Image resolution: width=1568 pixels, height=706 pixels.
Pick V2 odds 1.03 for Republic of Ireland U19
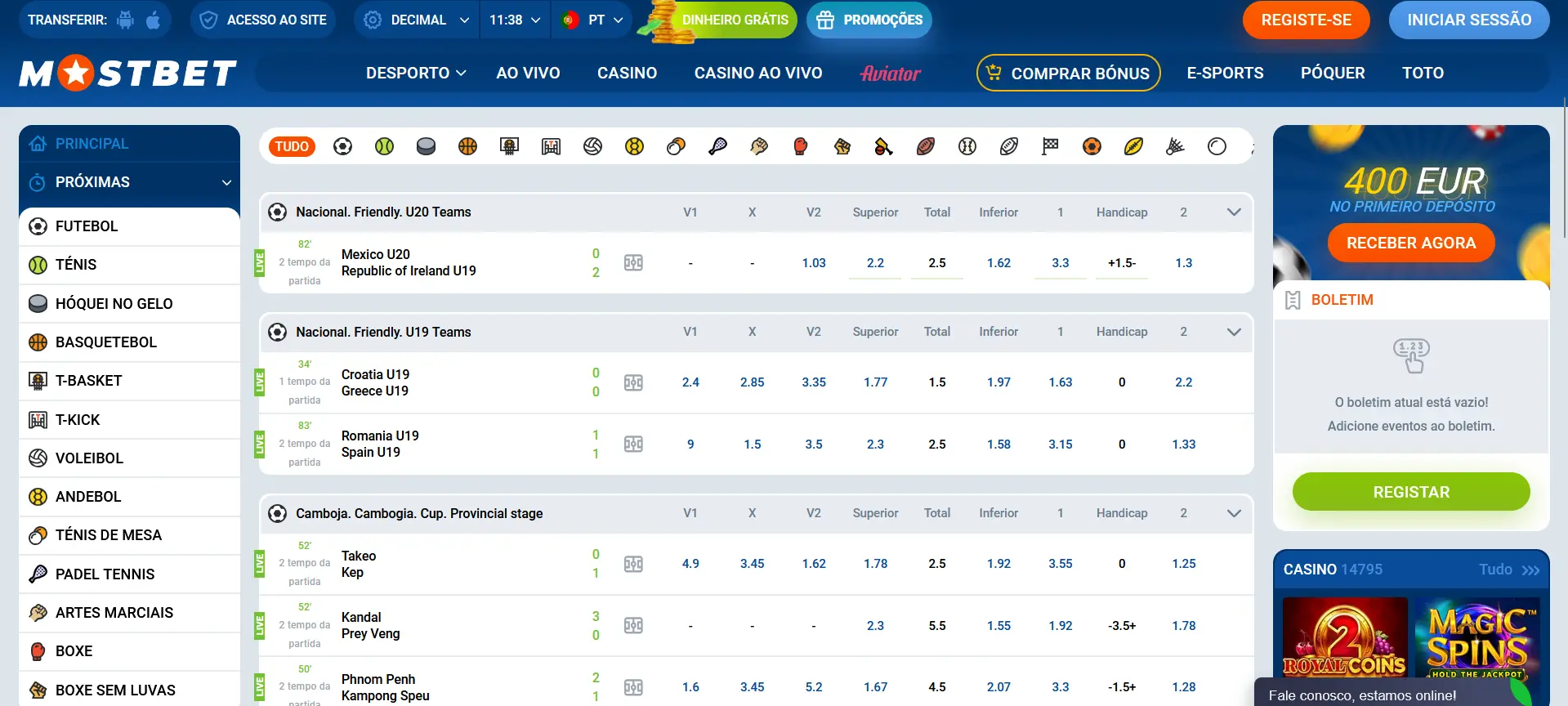[814, 262]
